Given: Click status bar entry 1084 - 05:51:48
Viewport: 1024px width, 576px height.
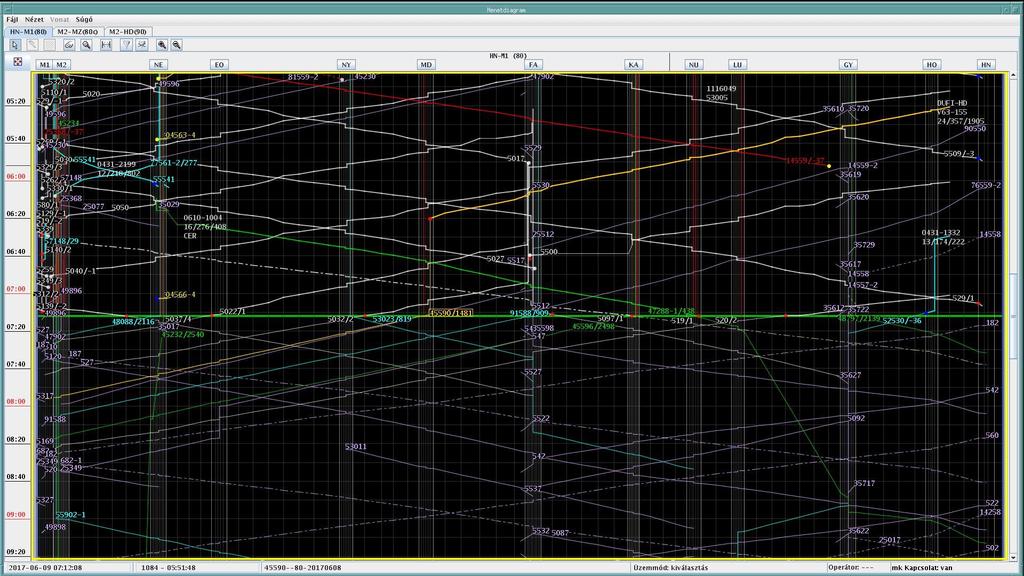Looking at the screenshot, I should pos(168,568).
